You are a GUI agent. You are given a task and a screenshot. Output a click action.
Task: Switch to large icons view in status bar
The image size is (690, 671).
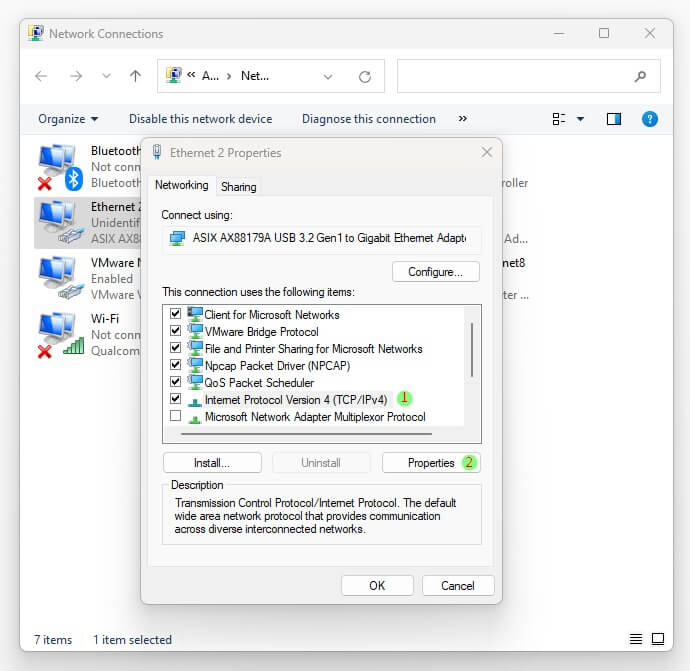click(658, 639)
